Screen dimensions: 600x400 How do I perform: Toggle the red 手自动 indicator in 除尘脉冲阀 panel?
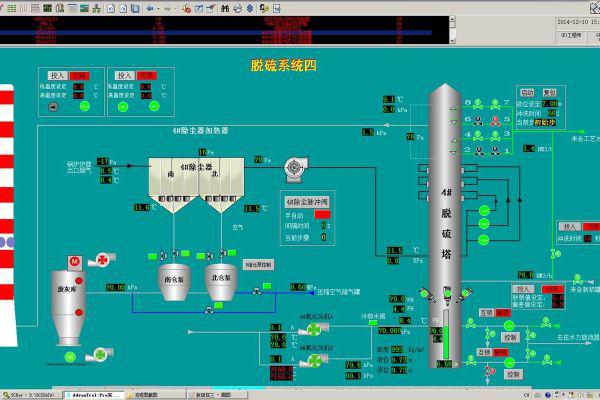tap(323, 214)
